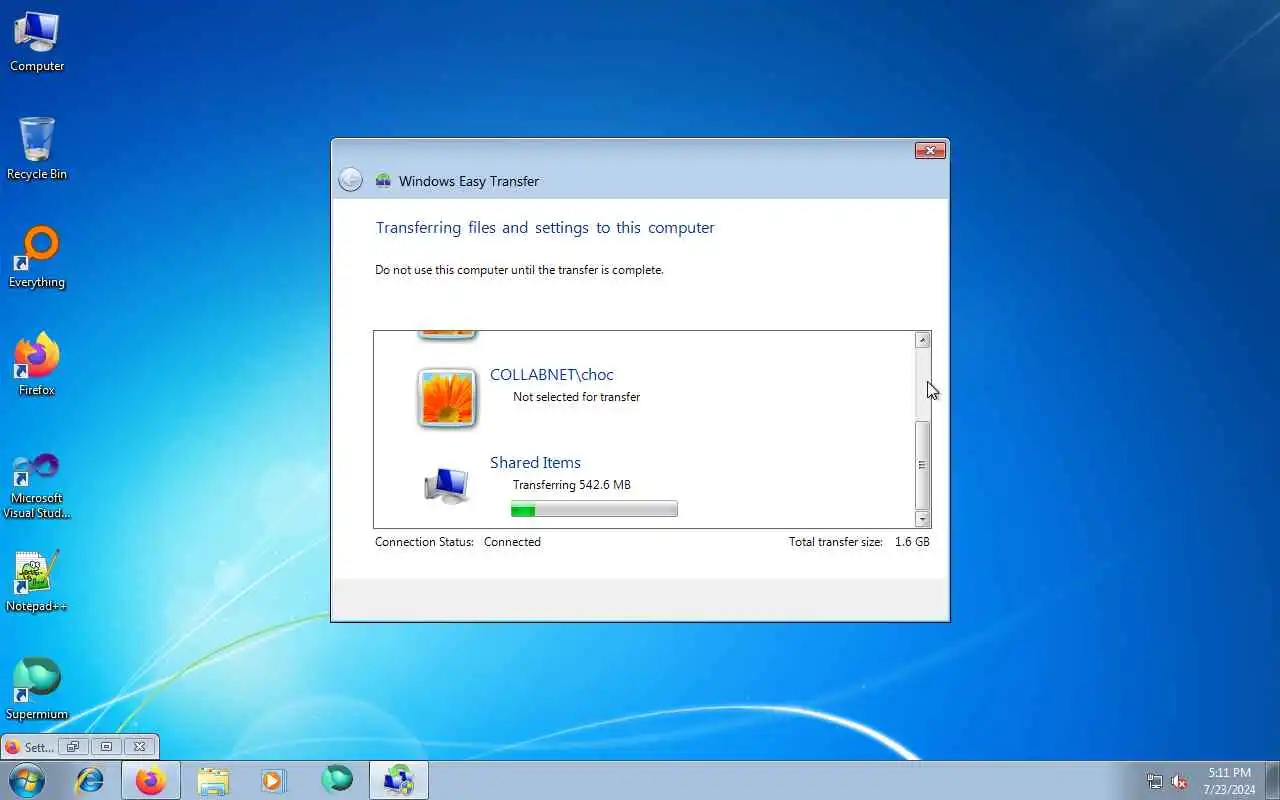1280x800 pixels.
Task: Click the COLLABNET\choc user picture
Action: coord(446,397)
